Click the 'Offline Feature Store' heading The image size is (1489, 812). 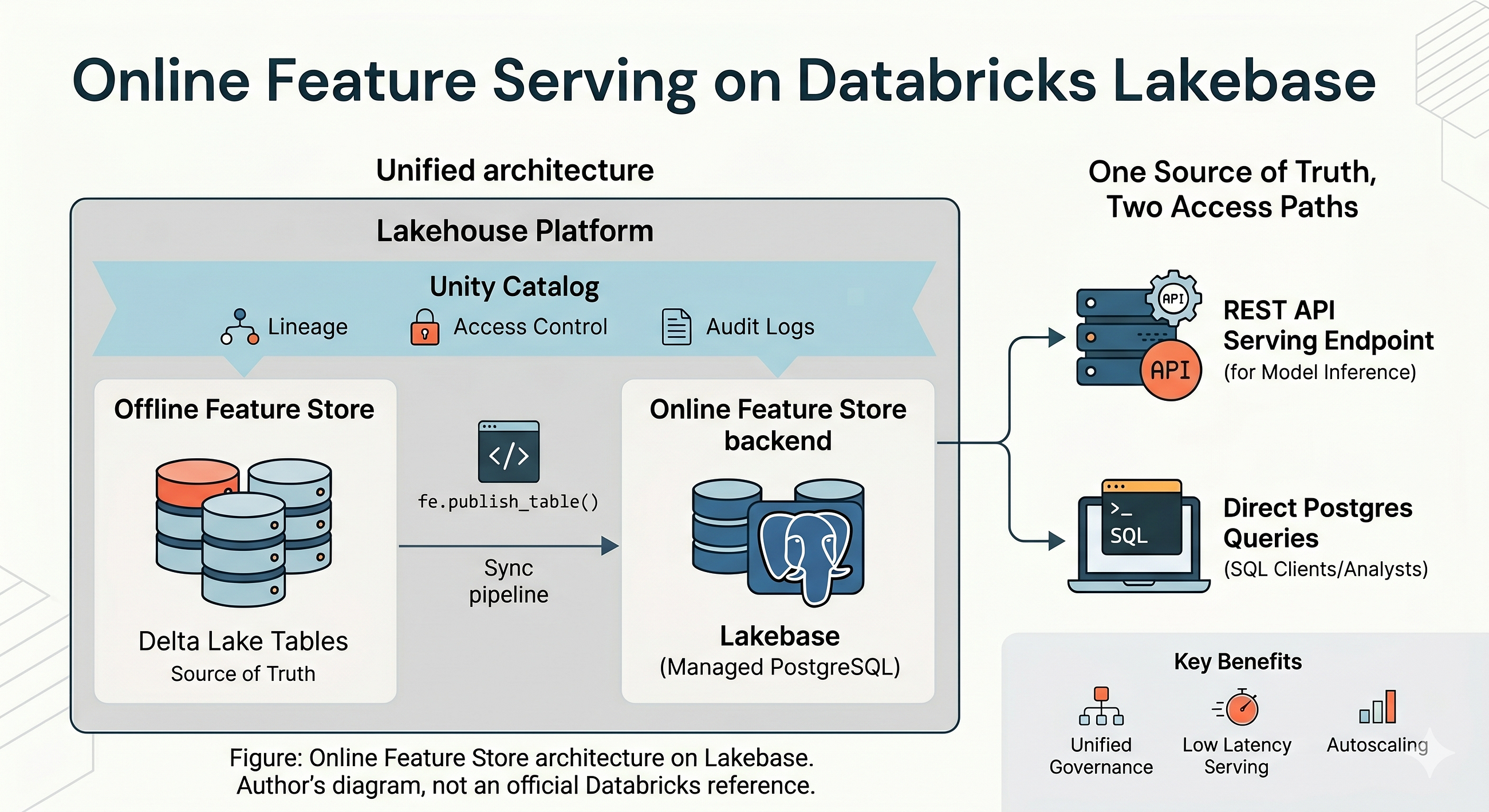pos(244,409)
